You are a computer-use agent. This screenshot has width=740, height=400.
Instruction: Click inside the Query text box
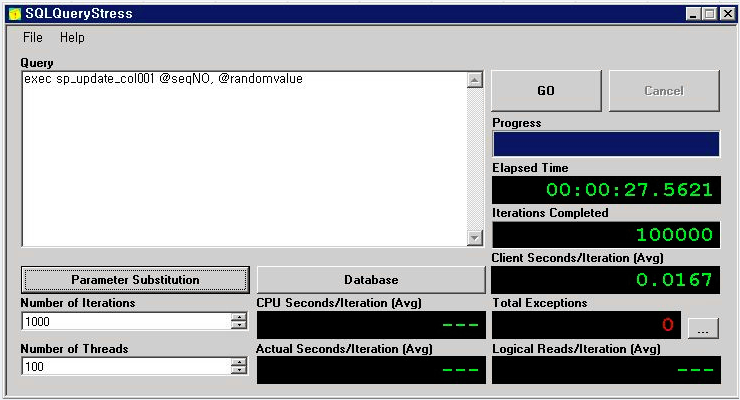[x=244, y=159]
